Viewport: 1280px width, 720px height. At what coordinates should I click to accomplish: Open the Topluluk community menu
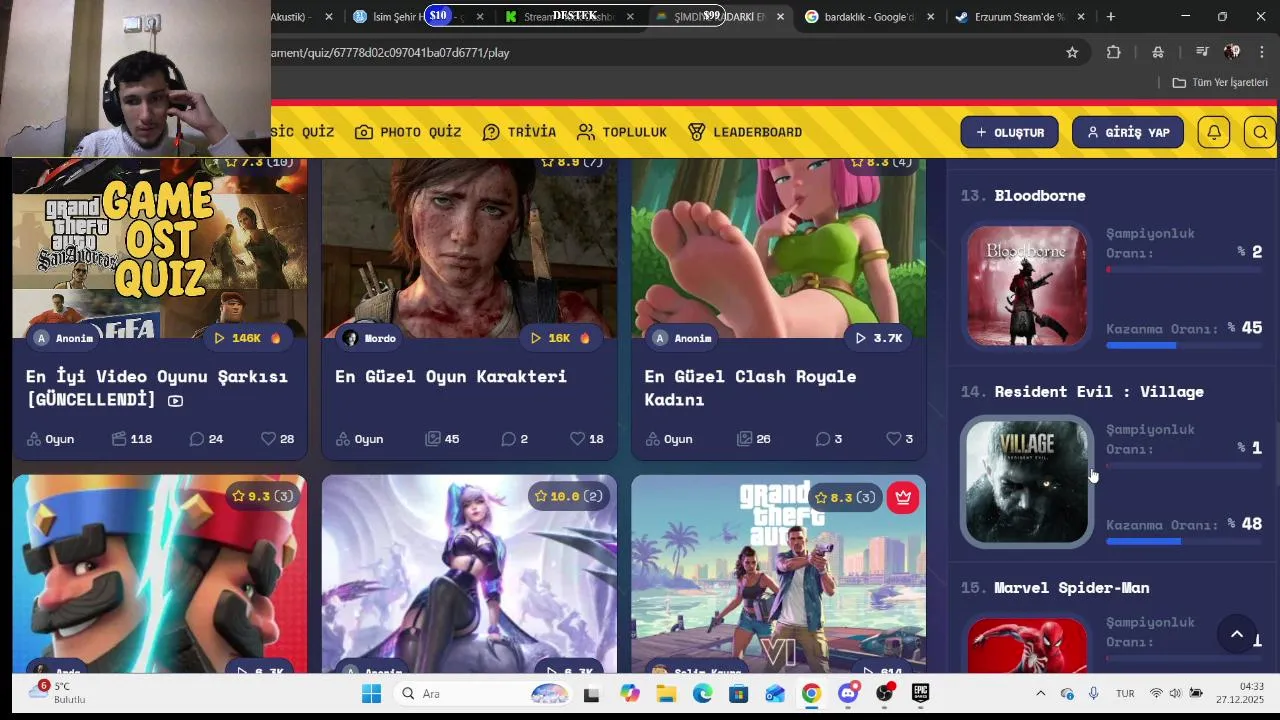622,132
